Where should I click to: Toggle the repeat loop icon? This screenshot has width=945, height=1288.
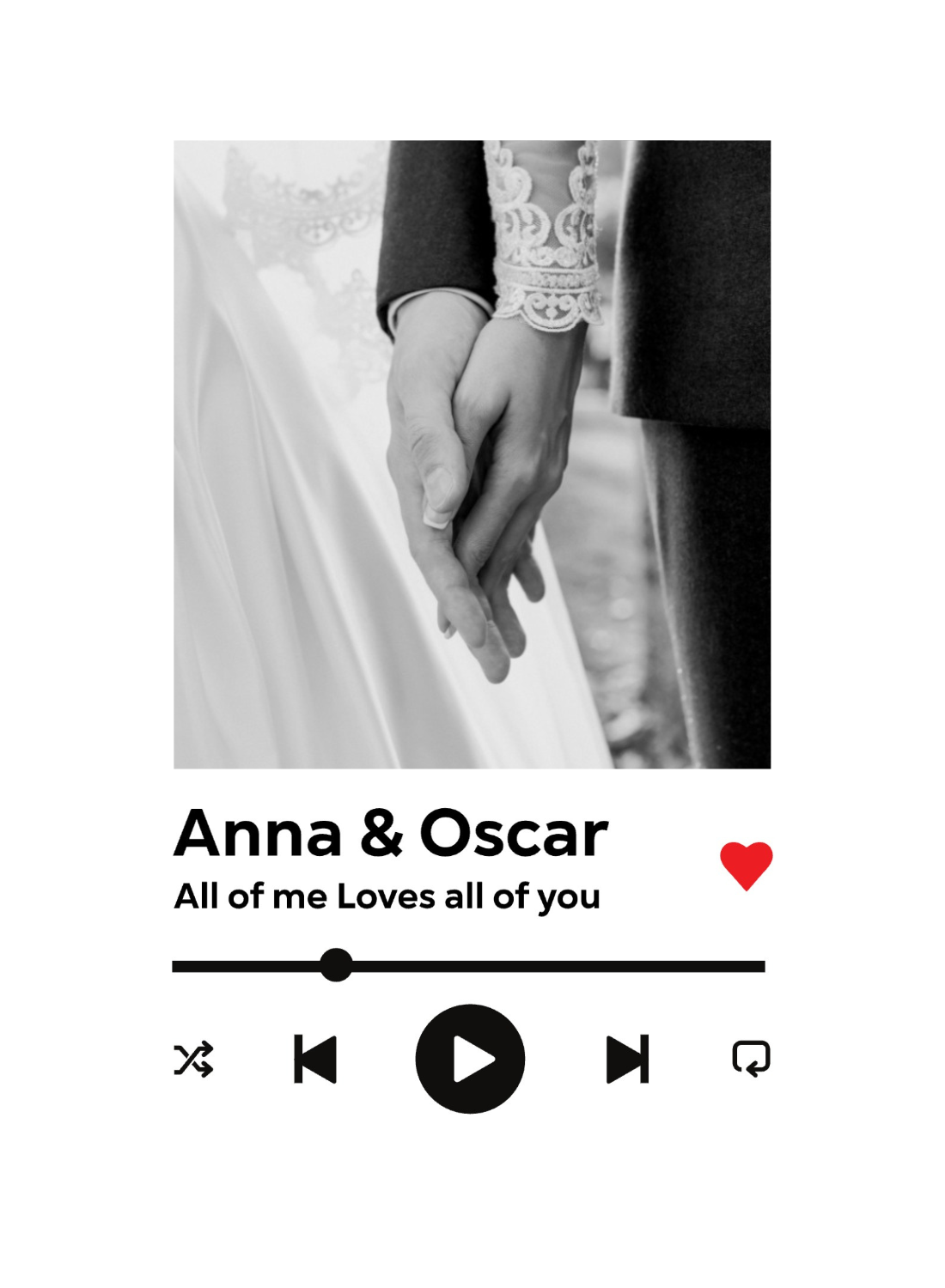pyautogui.click(x=751, y=1059)
